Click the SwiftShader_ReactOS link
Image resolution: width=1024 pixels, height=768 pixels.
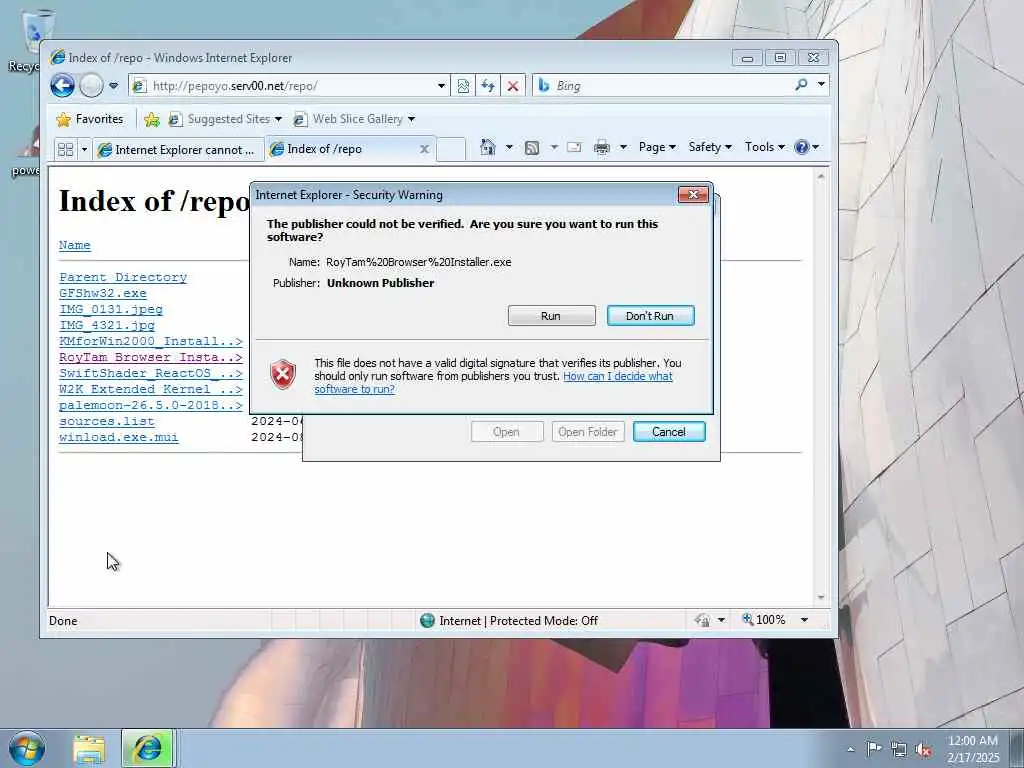(150, 374)
